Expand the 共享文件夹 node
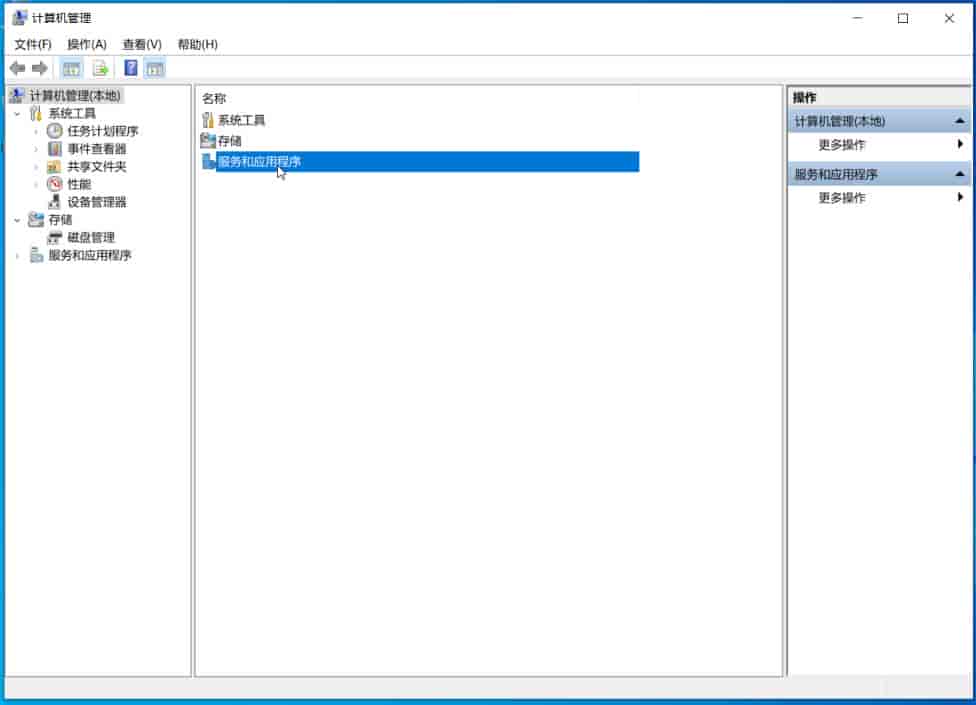 [36, 167]
